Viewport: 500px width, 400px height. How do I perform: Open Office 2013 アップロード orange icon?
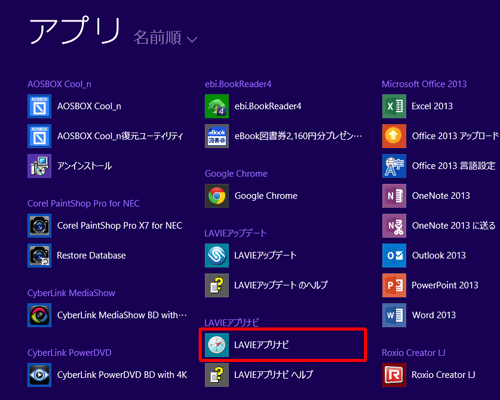coord(394,136)
